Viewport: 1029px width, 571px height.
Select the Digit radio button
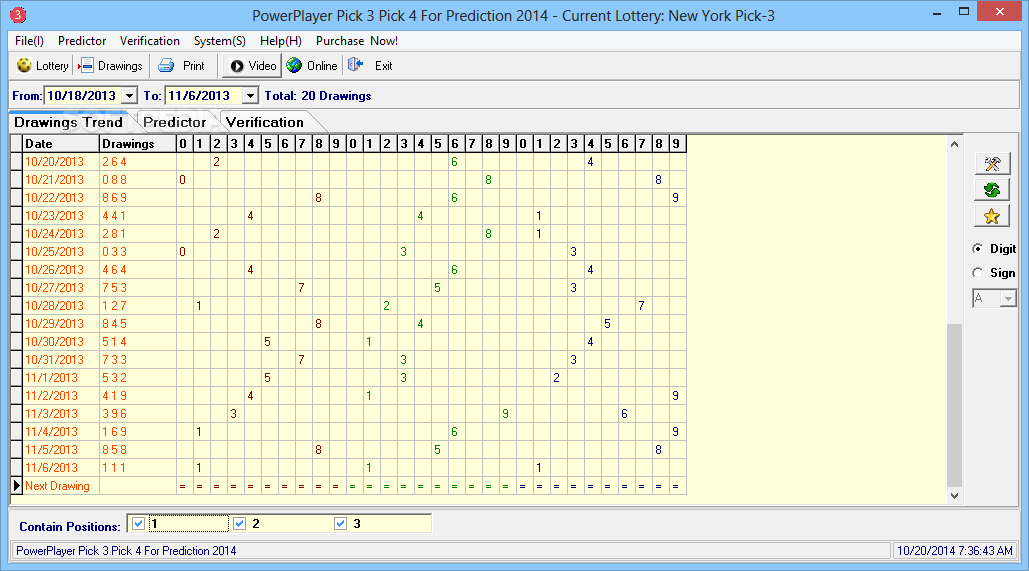tap(978, 248)
